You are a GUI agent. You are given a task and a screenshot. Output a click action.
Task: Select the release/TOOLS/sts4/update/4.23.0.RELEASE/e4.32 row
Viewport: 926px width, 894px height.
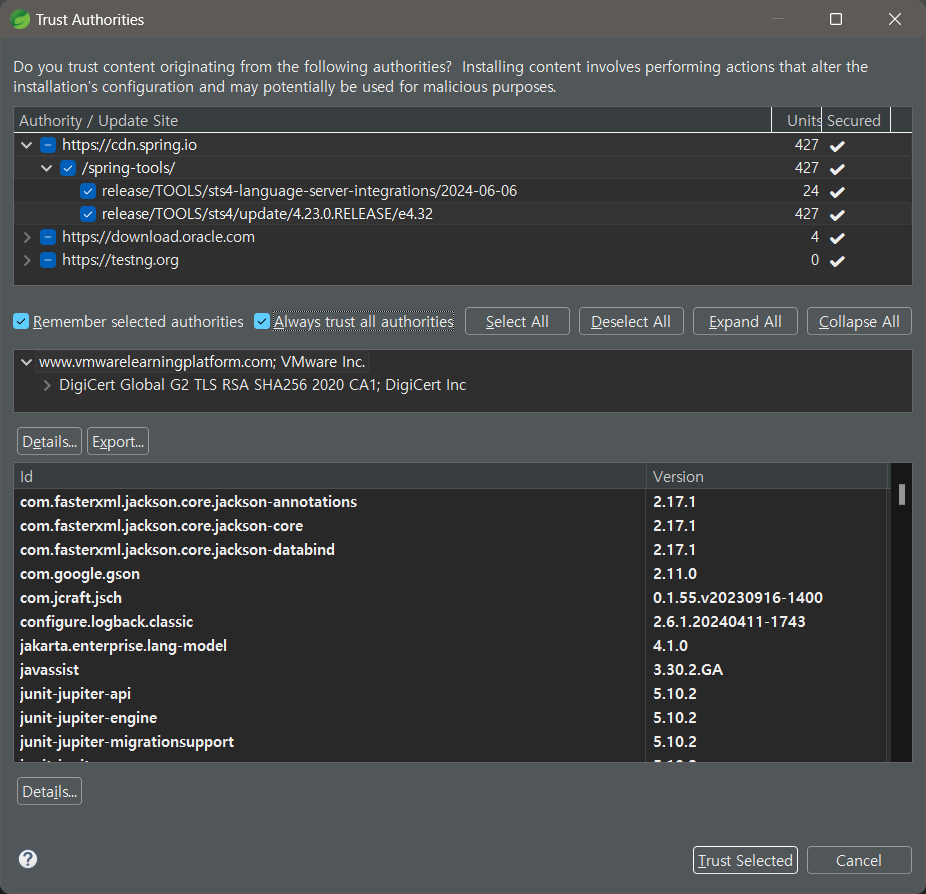coord(463,214)
